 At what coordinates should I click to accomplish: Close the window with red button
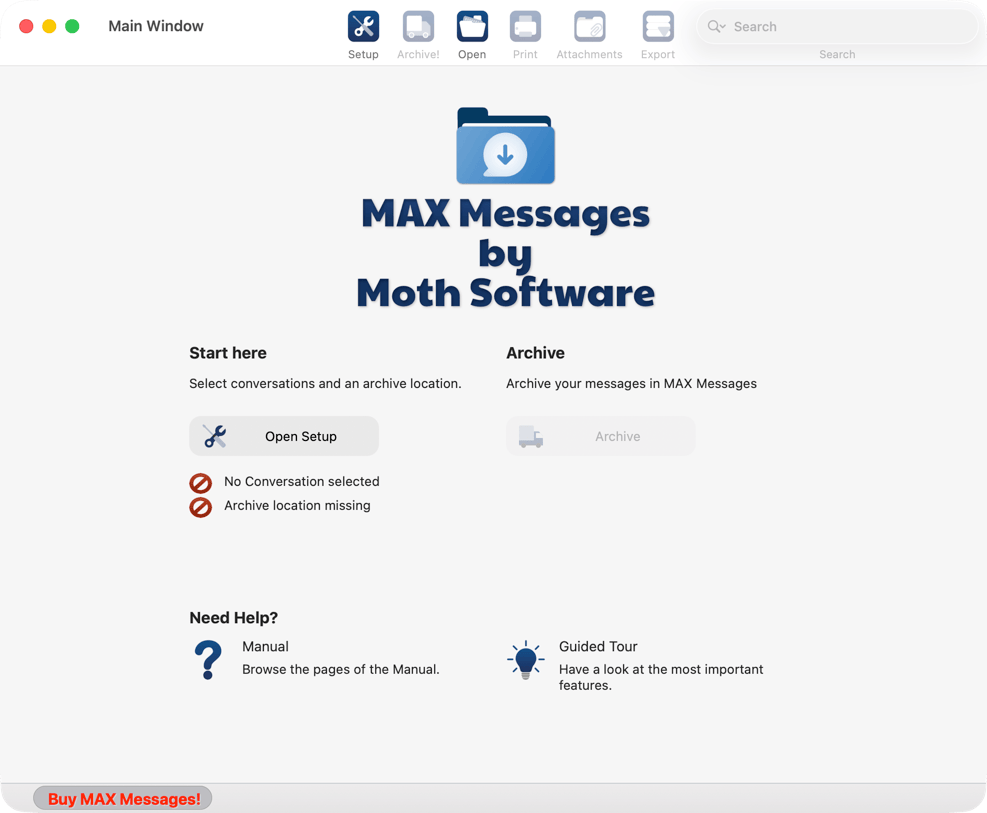(26, 26)
